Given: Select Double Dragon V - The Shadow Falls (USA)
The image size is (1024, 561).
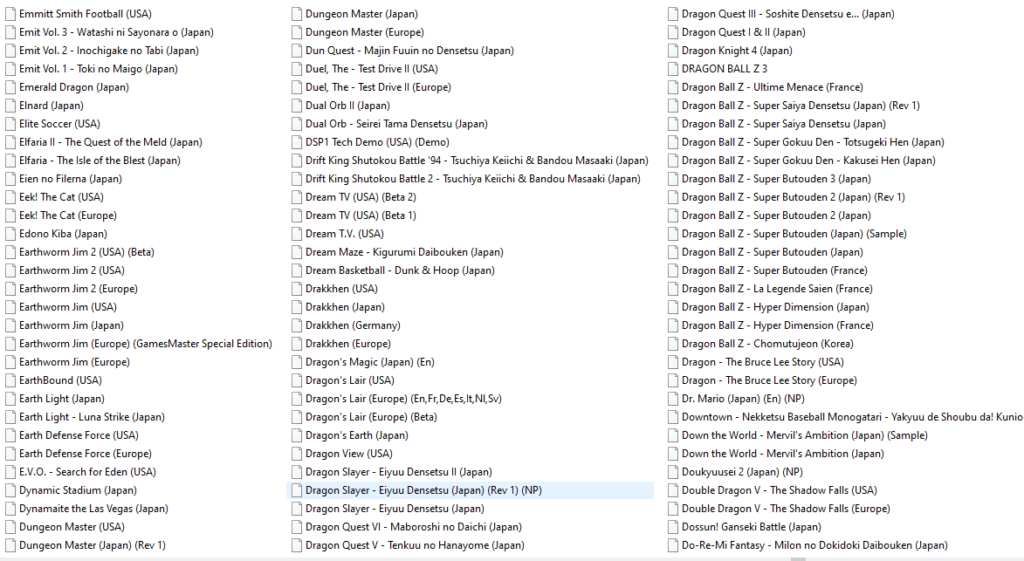Looking at the screenshot, I should click(x=778, y=490).
